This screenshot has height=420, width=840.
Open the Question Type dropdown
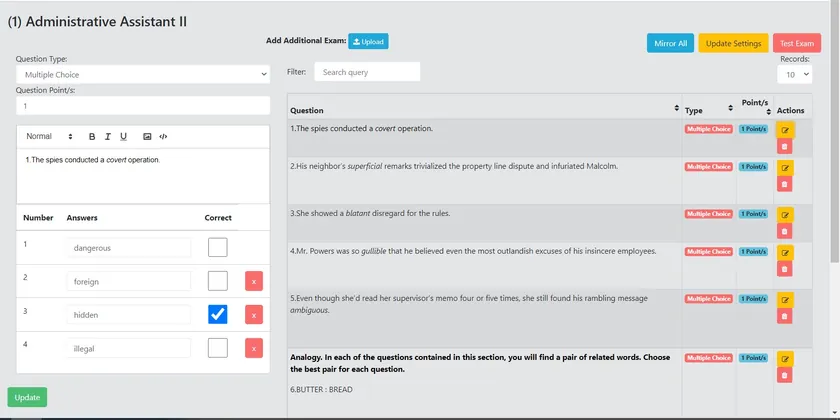pos(143,74)
